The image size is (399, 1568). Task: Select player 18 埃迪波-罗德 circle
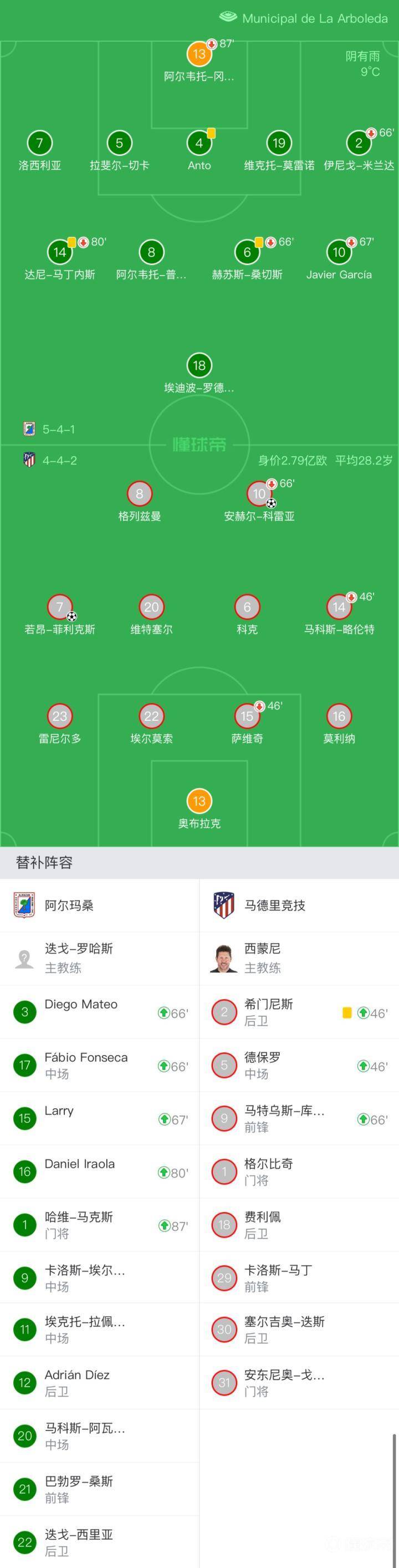click(199, 365)
